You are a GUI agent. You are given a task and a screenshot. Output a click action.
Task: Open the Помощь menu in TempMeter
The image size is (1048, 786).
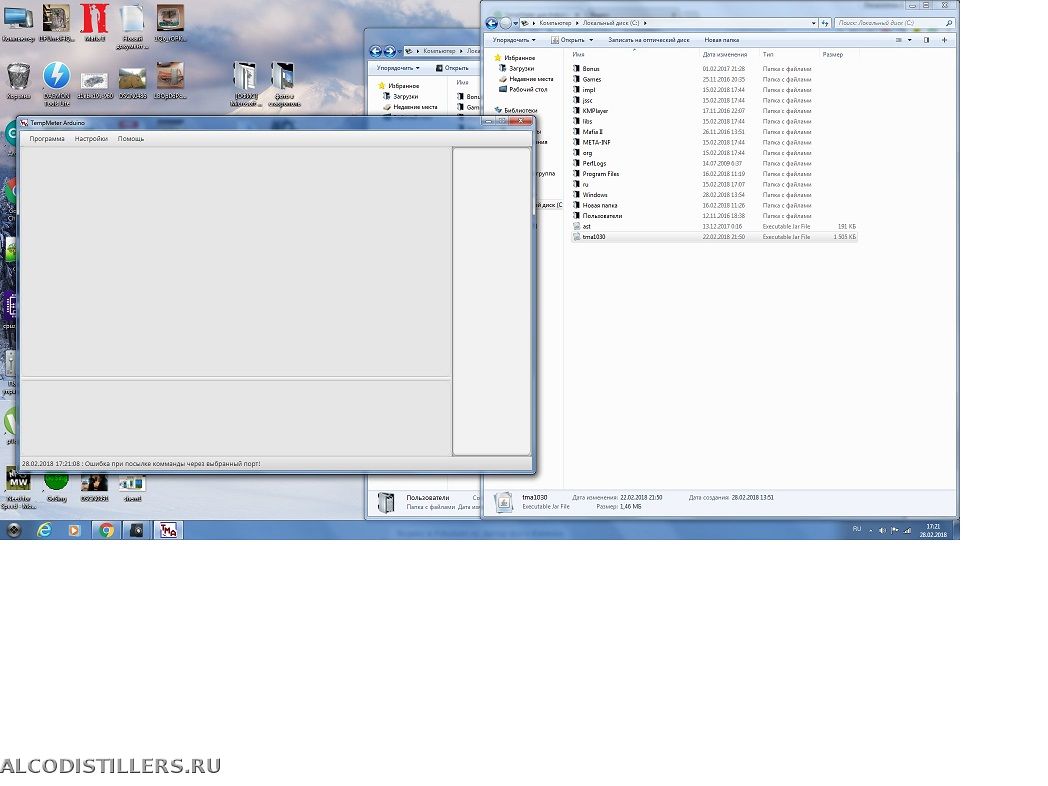tap(131, 139)
